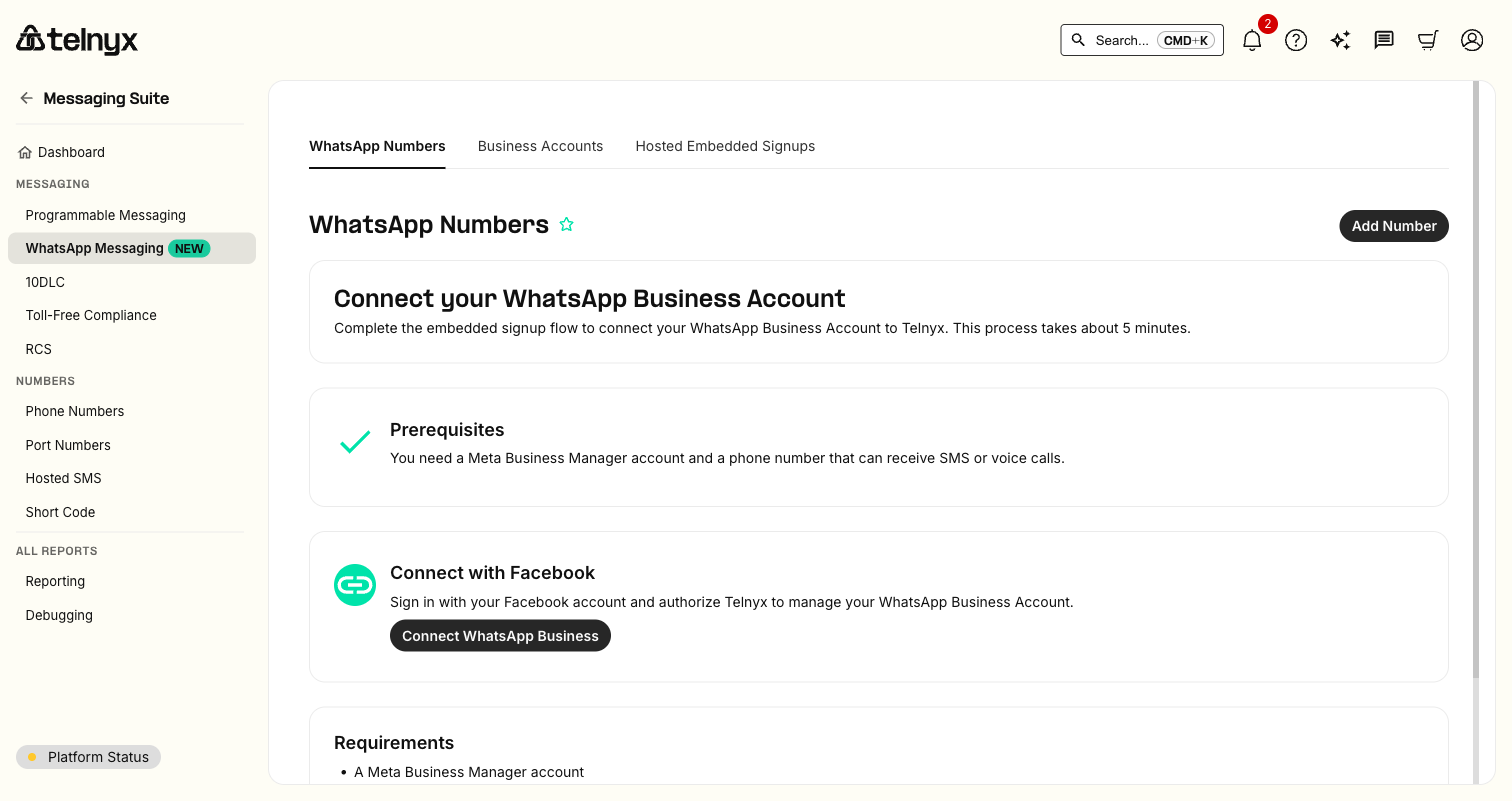This screenshot has width=1512, height=801.
Task: Select WhatsApp Messaging in sidebar
Action: pos(132,248)
